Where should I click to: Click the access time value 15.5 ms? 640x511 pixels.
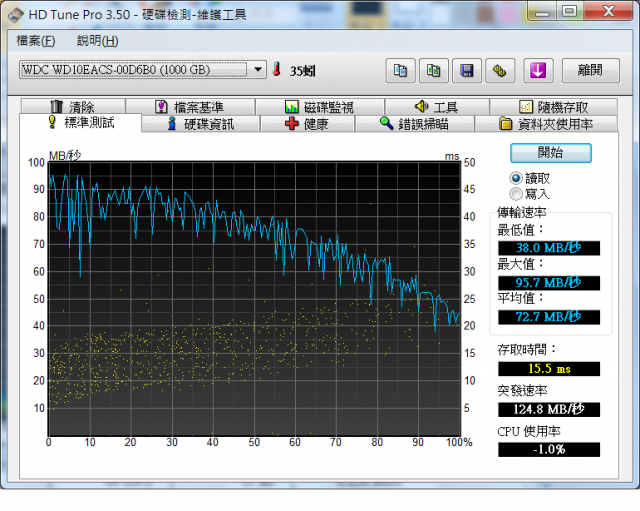tap(549, 369)
